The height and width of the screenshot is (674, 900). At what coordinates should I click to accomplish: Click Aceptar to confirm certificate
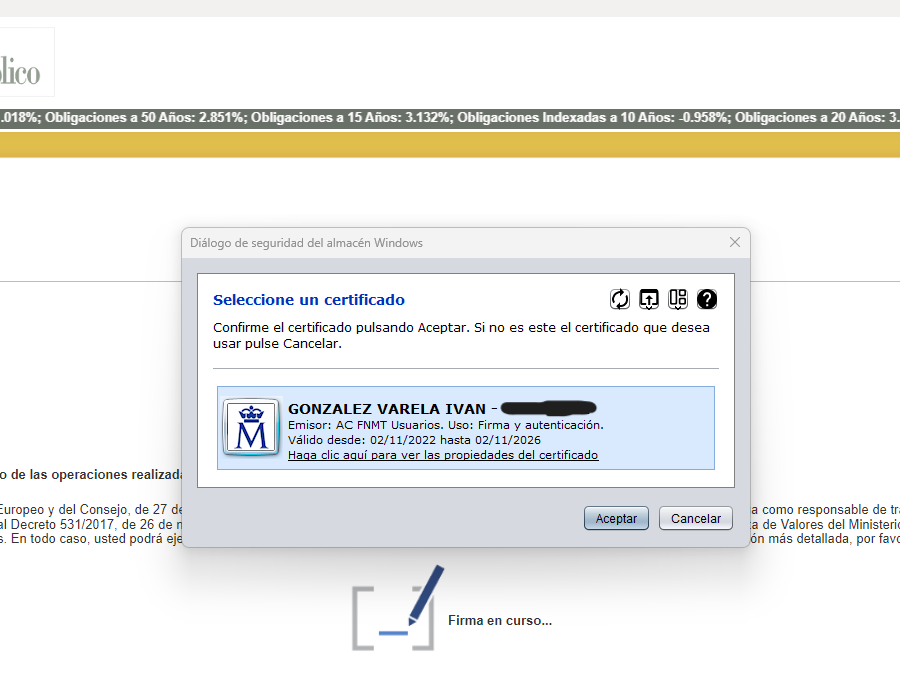616,518
